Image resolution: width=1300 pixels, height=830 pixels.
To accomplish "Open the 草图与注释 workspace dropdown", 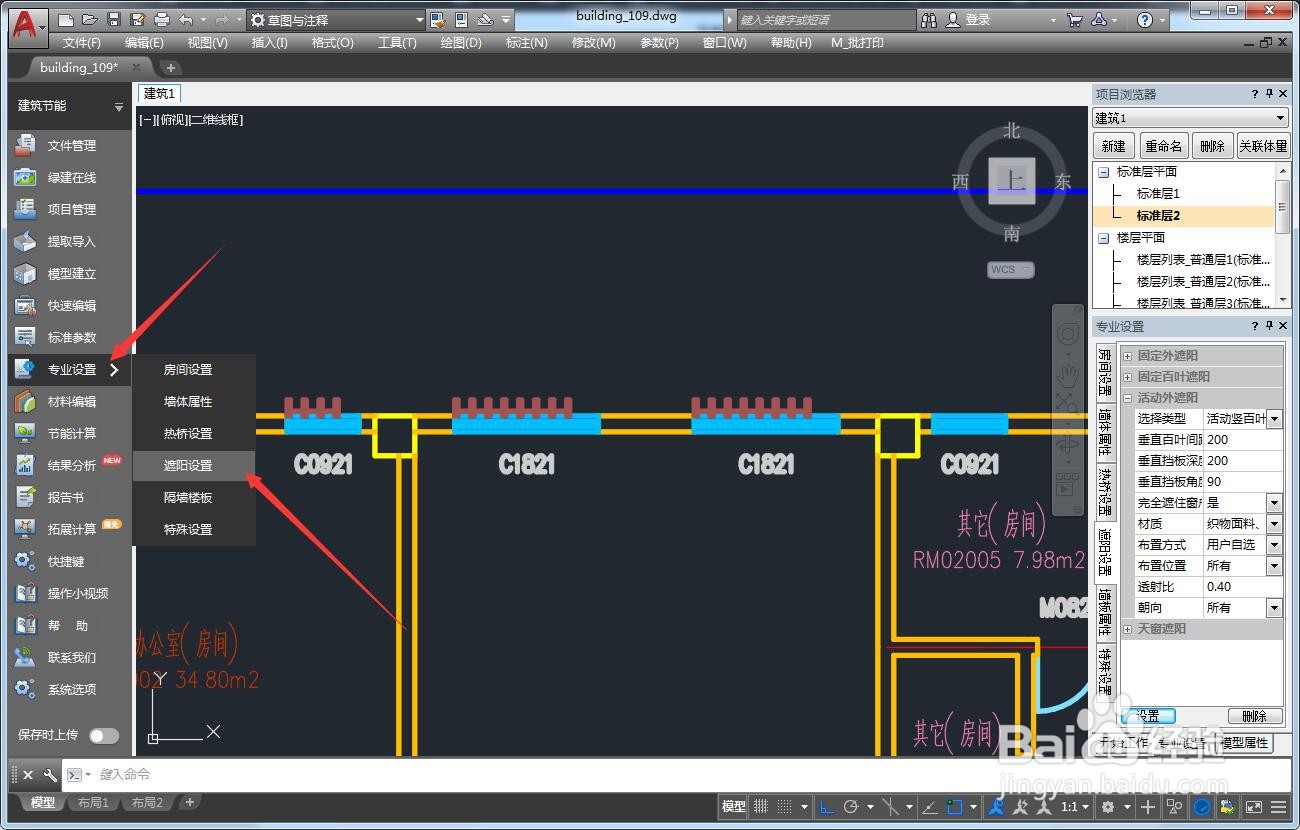I will (x=336, y=20).
